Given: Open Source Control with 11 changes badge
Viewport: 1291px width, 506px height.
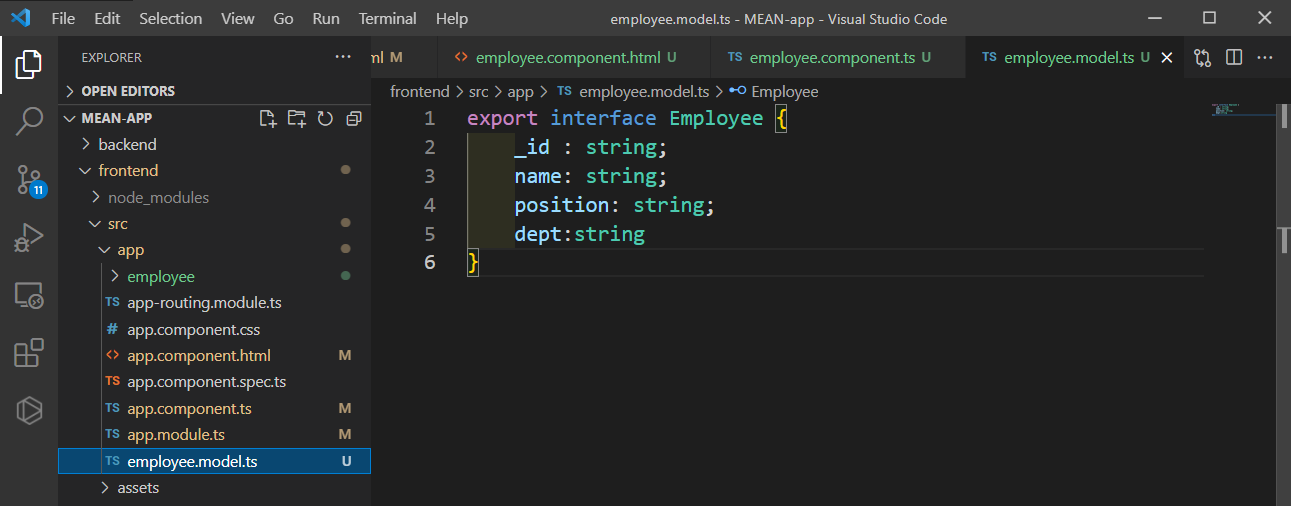Looking at the screenshot, I should coord(29,180).
